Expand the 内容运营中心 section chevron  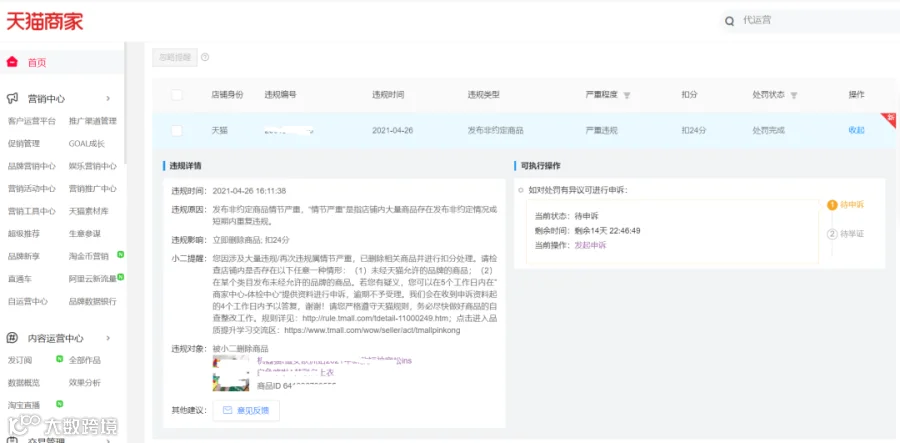click(108, 338)
